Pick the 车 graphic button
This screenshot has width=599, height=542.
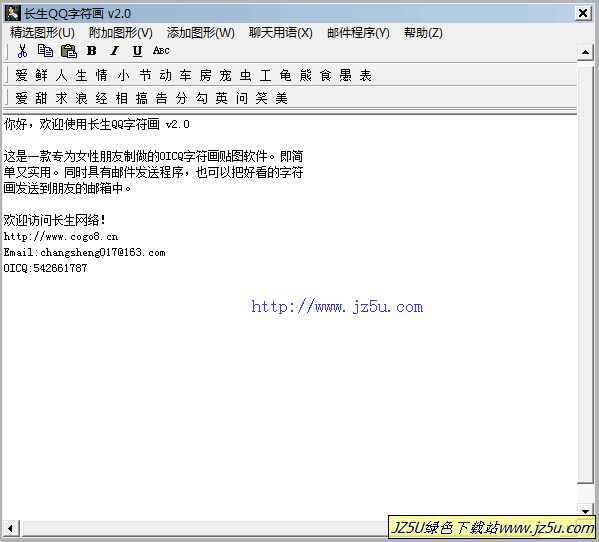(x=185, y=75)
